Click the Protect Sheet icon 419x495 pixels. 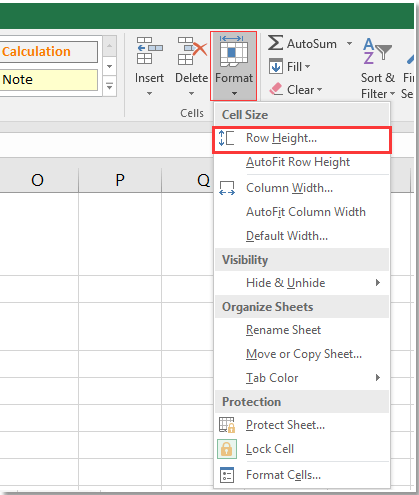pos(227,425)
